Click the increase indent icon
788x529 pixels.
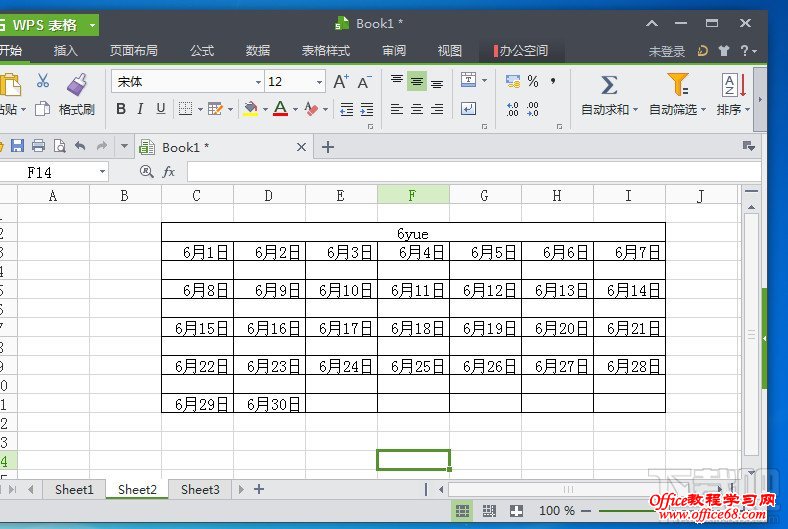[367, 109]
